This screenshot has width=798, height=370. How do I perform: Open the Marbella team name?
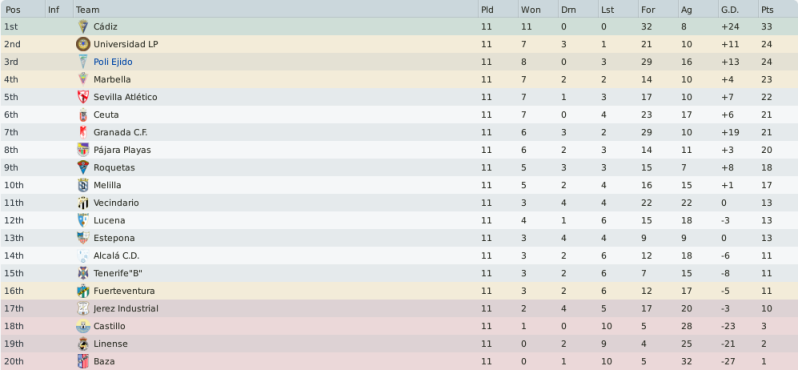(x=112, y=79)
